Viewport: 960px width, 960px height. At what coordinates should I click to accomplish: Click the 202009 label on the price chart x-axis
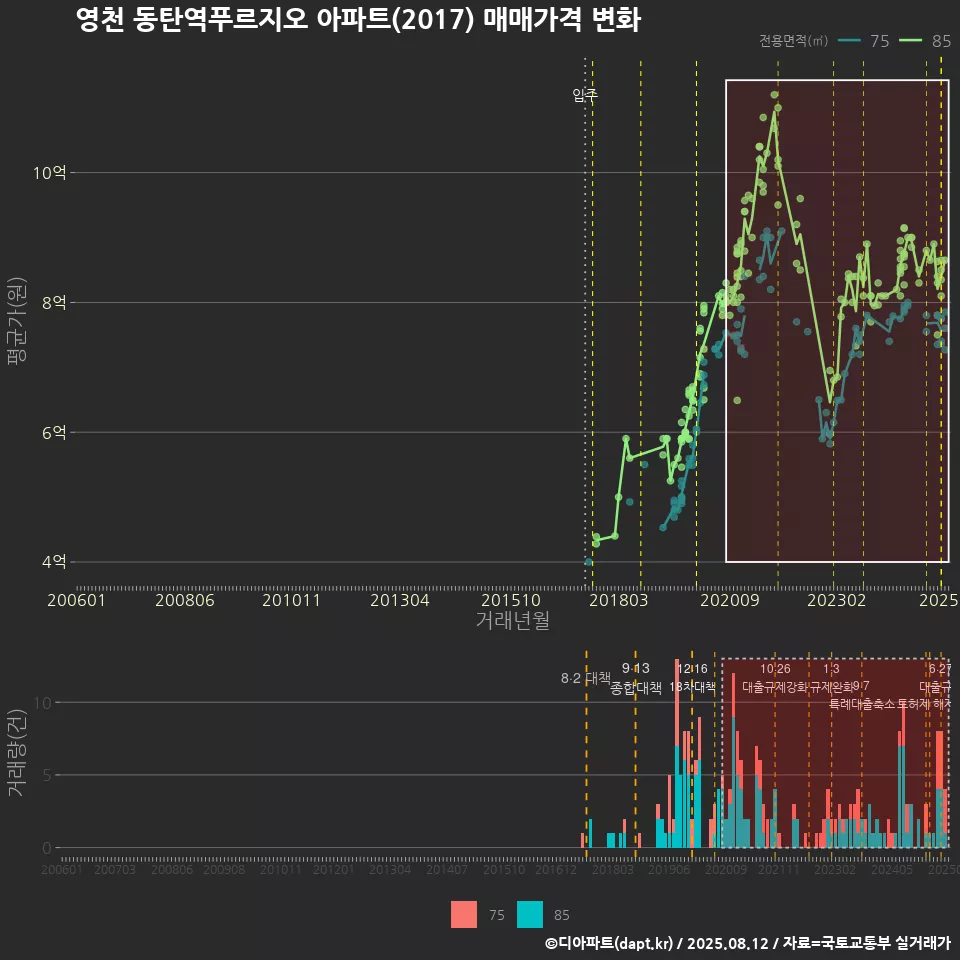pos(730,600)
